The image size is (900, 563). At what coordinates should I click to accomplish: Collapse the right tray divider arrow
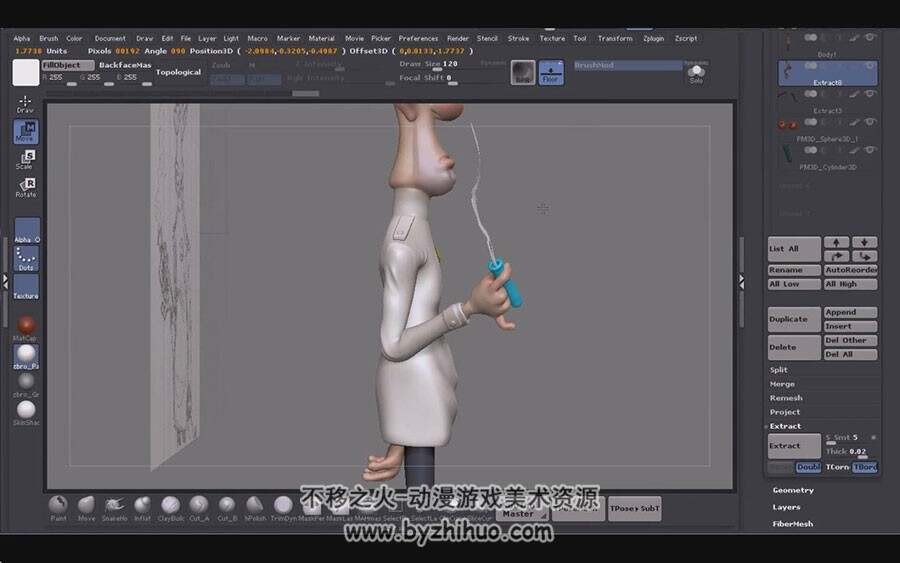742,281
